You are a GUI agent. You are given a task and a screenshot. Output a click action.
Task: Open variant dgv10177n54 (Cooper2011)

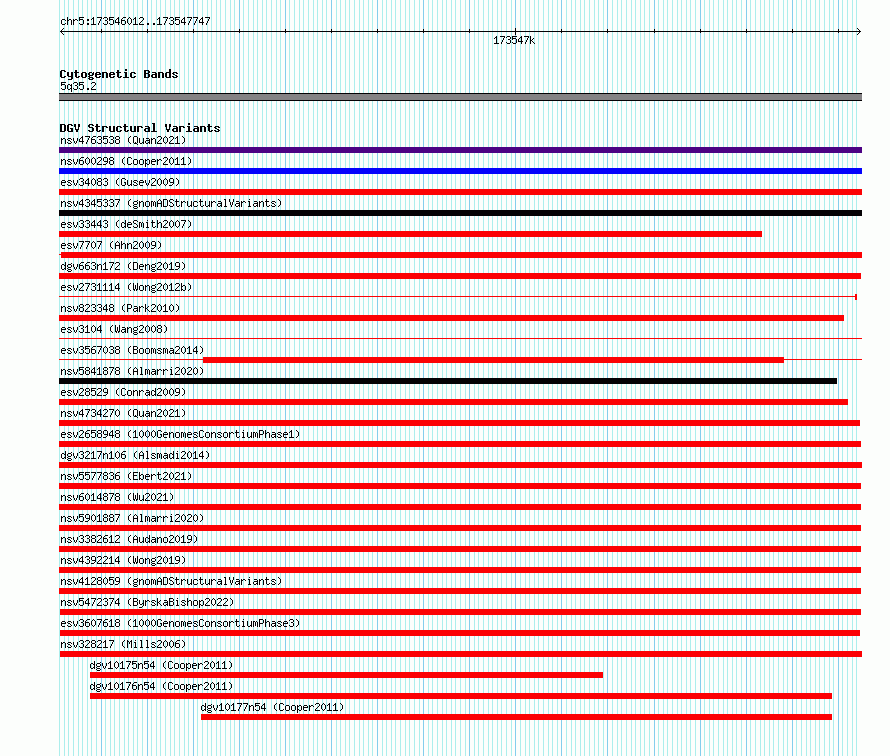(x=272, y=707)
